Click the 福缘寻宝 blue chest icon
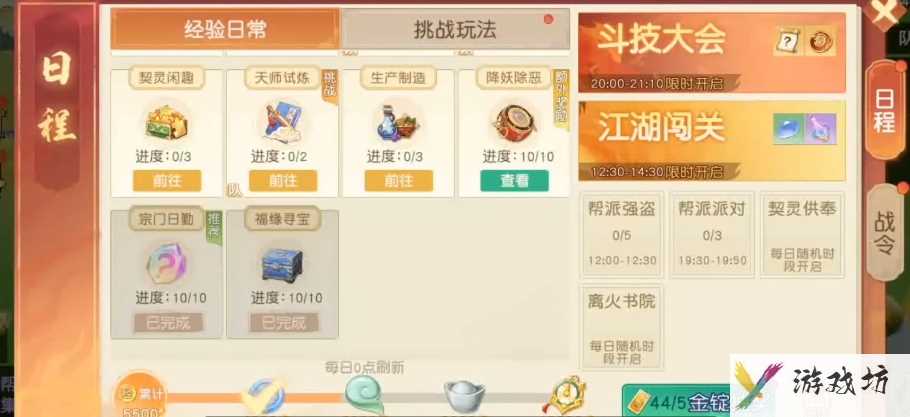 pyautogui.click(x=282, y=264)
